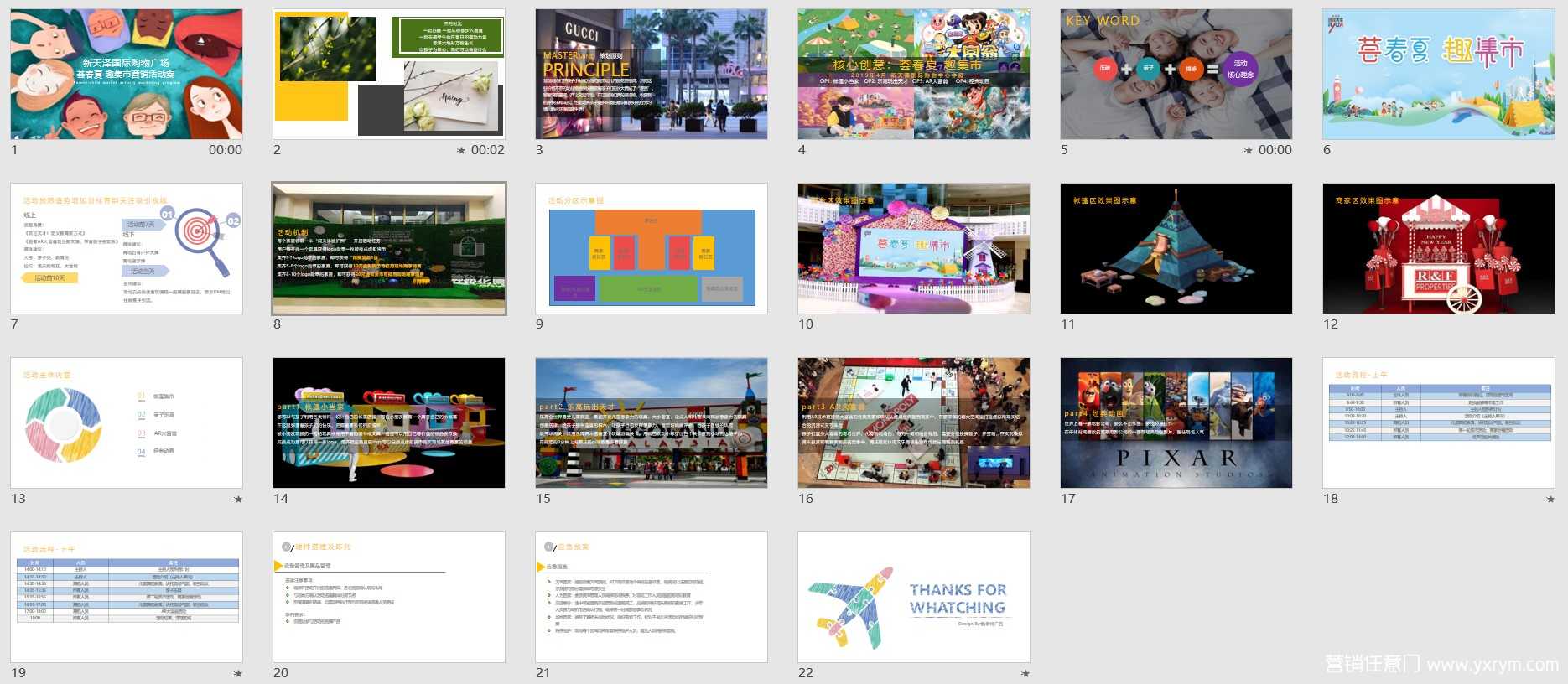
Task: Select the PIXAR slide thumbnail
Action: [1176, 422]
